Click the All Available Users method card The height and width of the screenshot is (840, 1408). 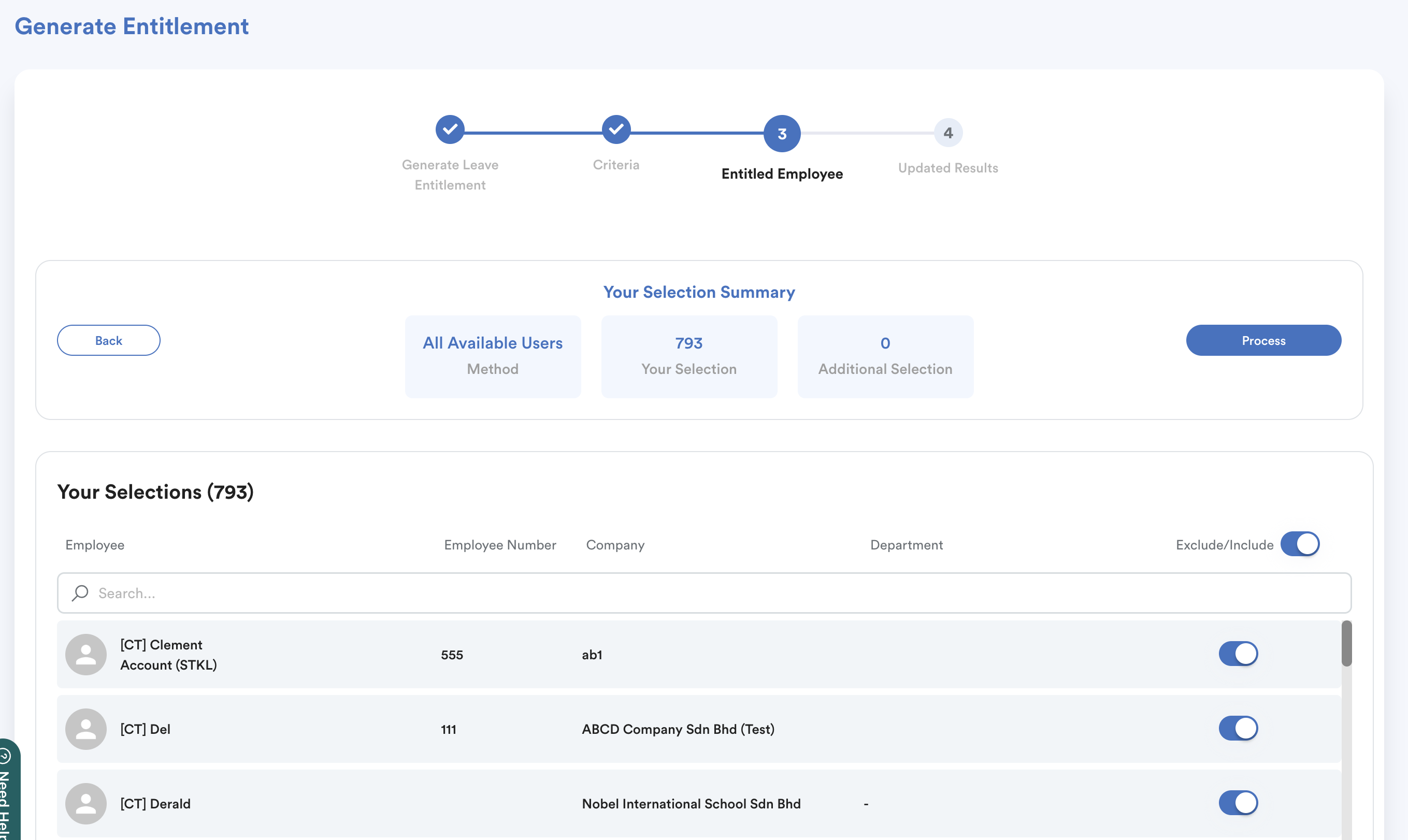[493, 356]
